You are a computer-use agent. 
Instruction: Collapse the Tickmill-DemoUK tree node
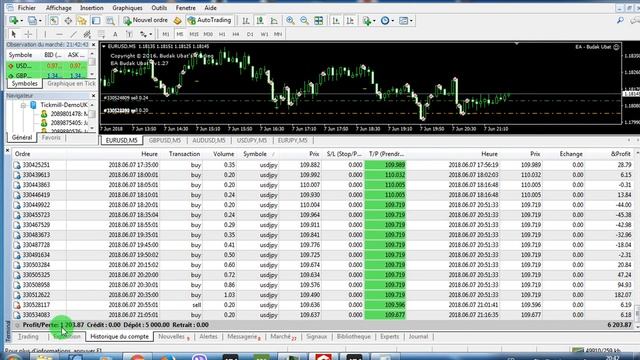(23, 105)
